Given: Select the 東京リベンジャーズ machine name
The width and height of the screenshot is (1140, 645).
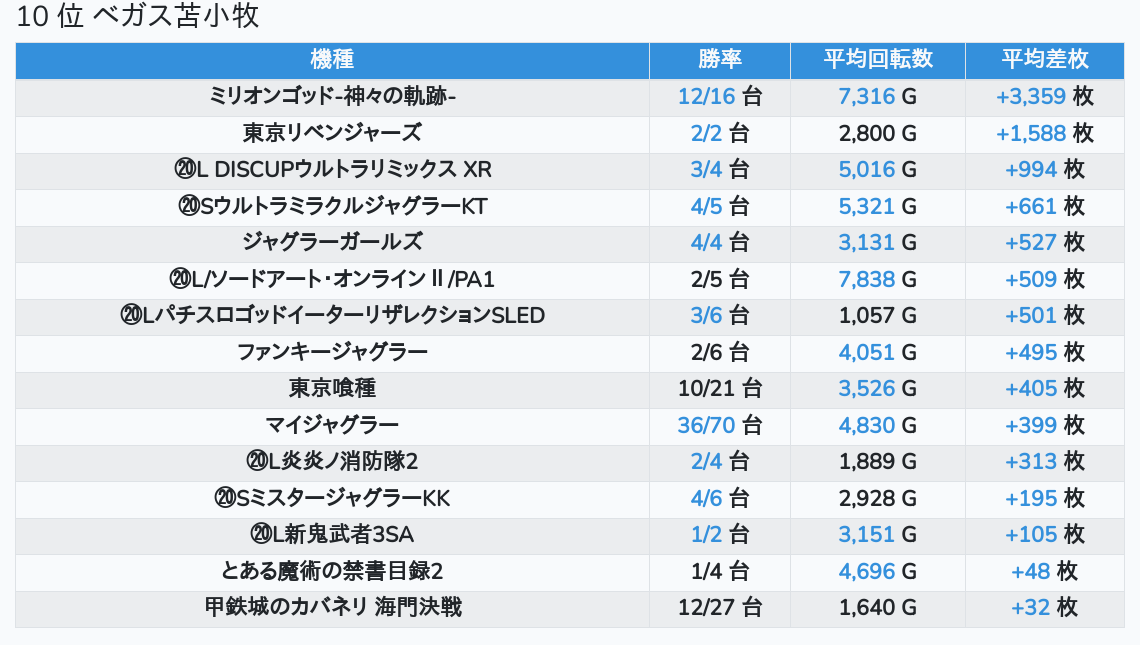Looking at the screenshot, I should point(332,133).
